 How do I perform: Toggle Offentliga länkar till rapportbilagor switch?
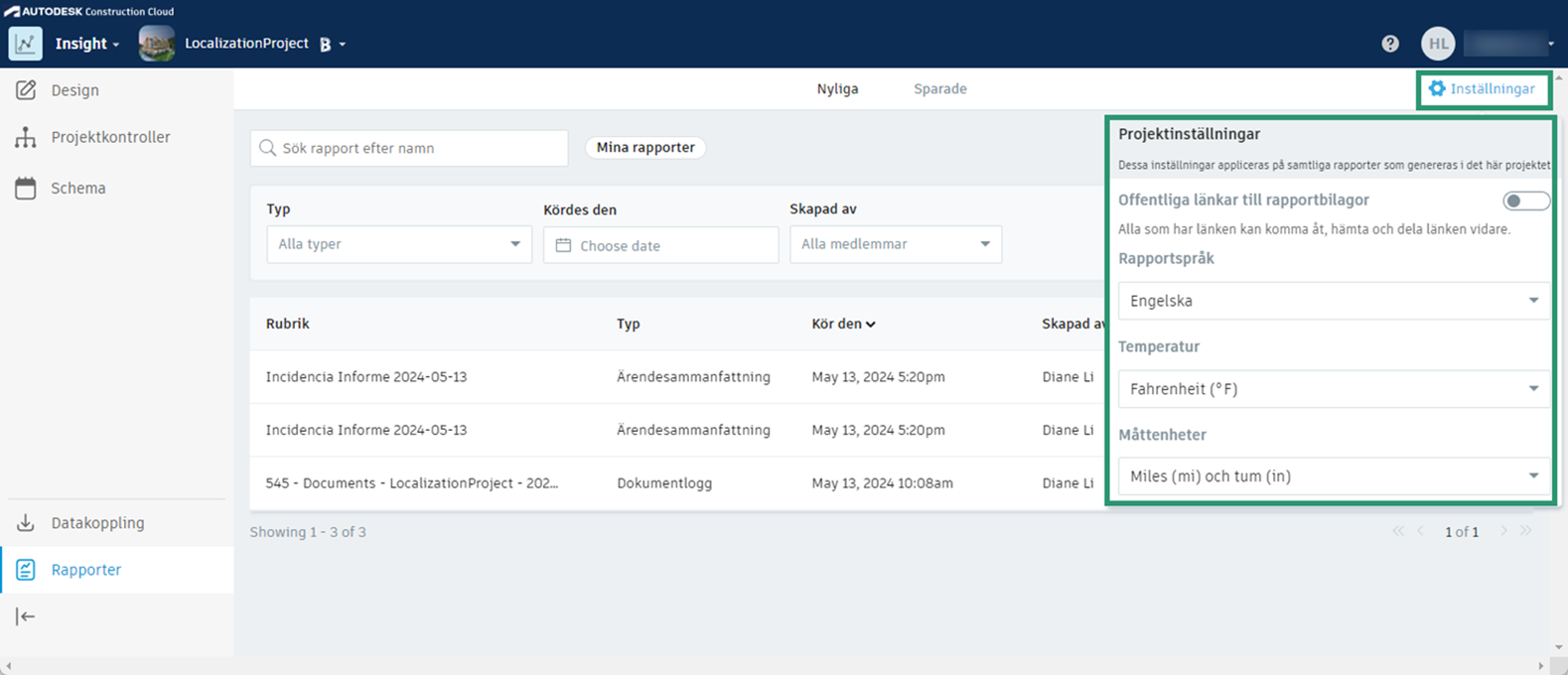[x=1525, y=202]
